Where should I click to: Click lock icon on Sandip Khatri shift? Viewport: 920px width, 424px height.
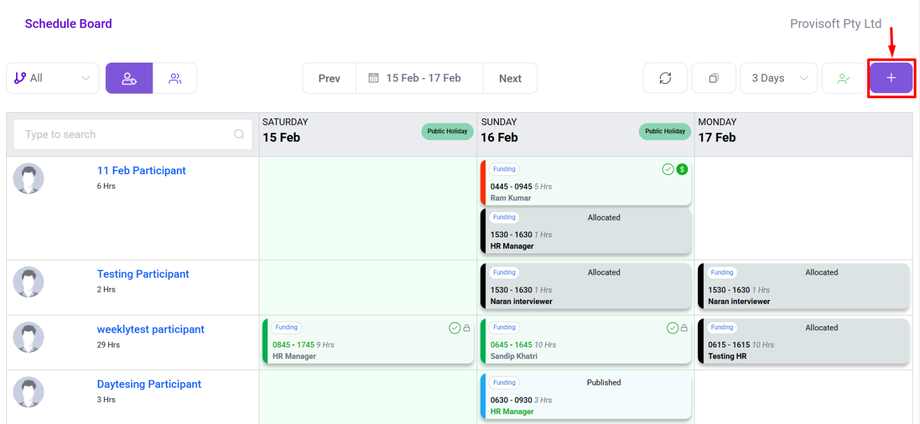[x=684, y=328]
